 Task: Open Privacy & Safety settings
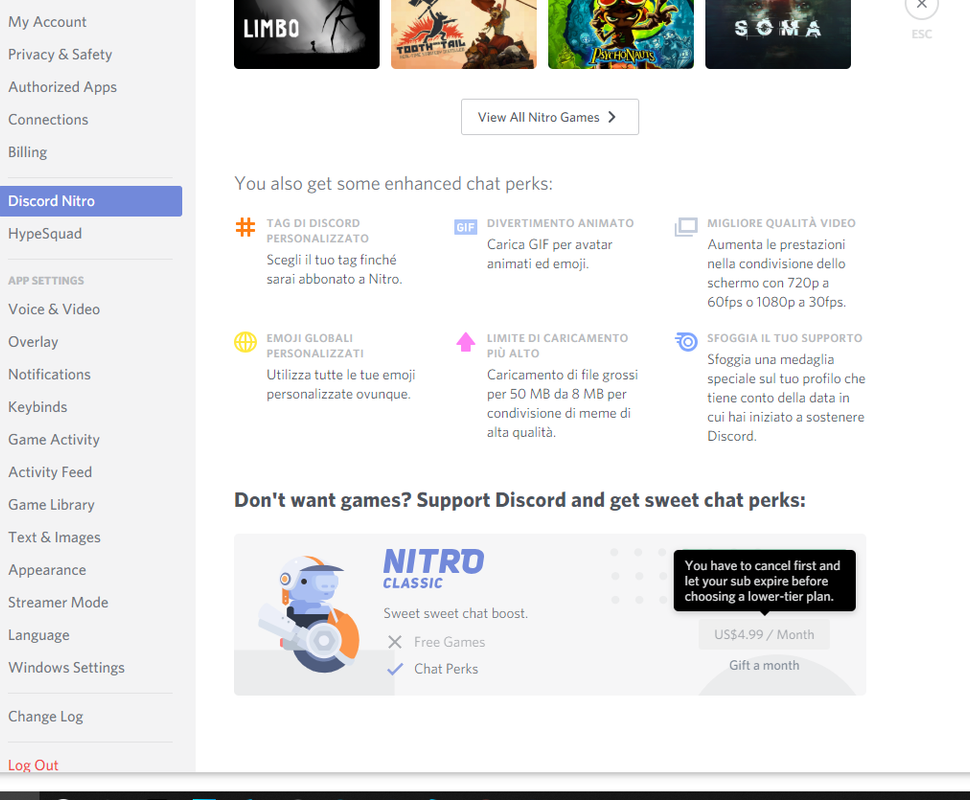pos(60,54)
